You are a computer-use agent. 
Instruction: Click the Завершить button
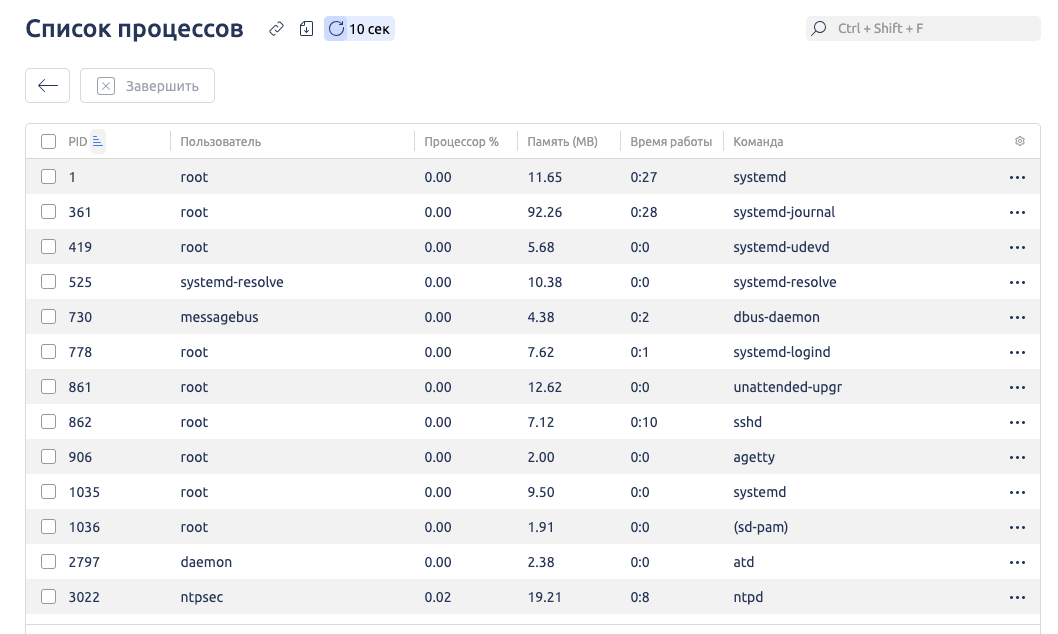[x=147, y=86]
